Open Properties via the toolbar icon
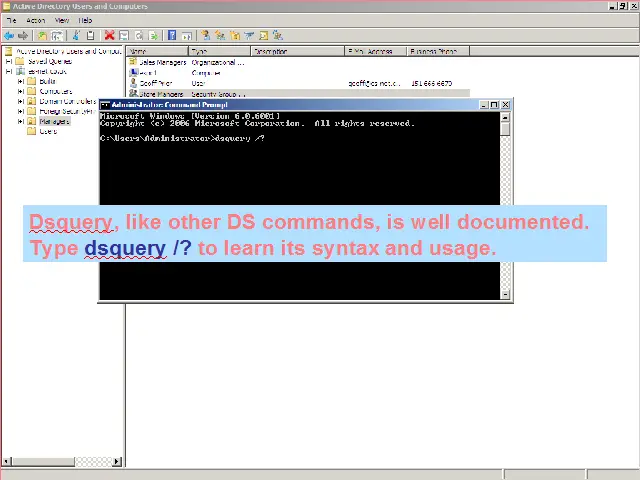Viewport: 640px width, 480px height. tap(124, 36)
